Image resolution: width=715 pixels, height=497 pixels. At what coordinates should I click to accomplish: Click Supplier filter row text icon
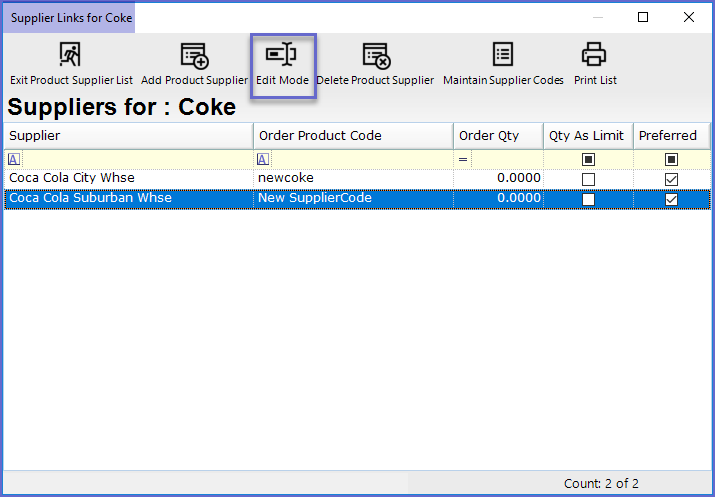coord(12,159)
